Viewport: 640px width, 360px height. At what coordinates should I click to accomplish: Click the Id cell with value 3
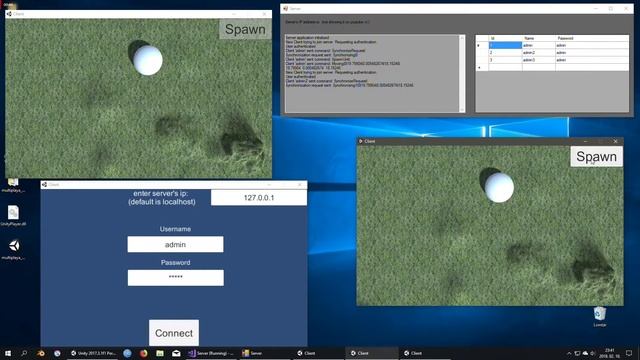[x=505, y=60]
